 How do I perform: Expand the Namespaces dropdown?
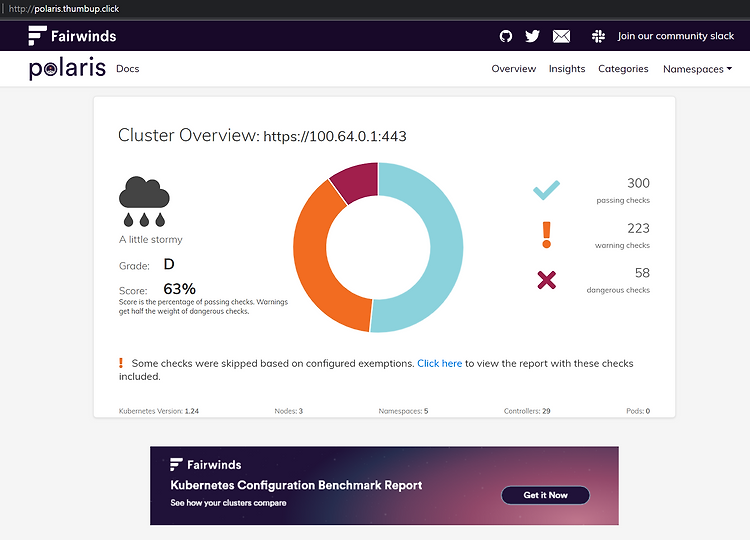(x=697, y=69)
